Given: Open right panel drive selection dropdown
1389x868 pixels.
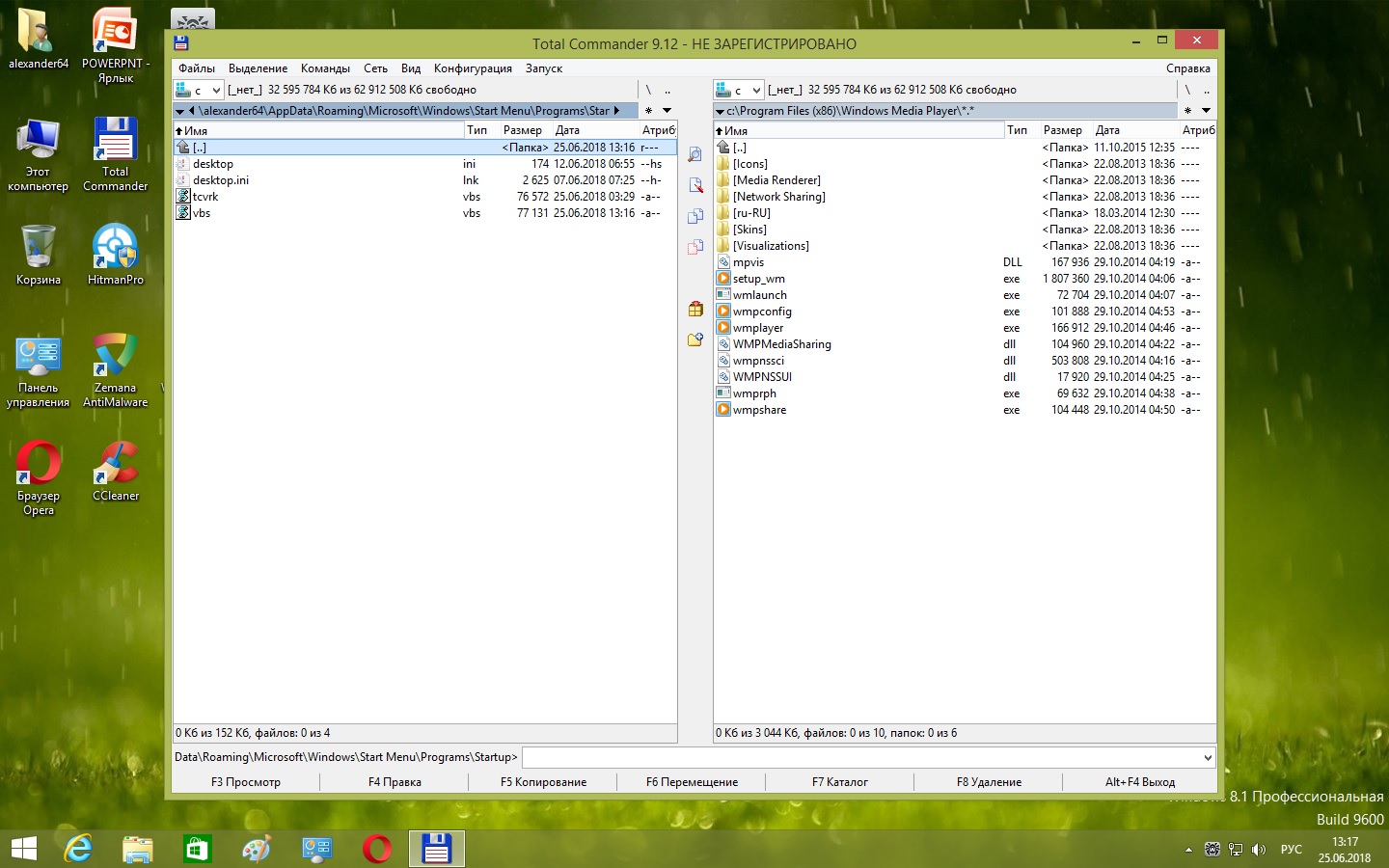Looking at the screenshot, I should click(739, 90).
